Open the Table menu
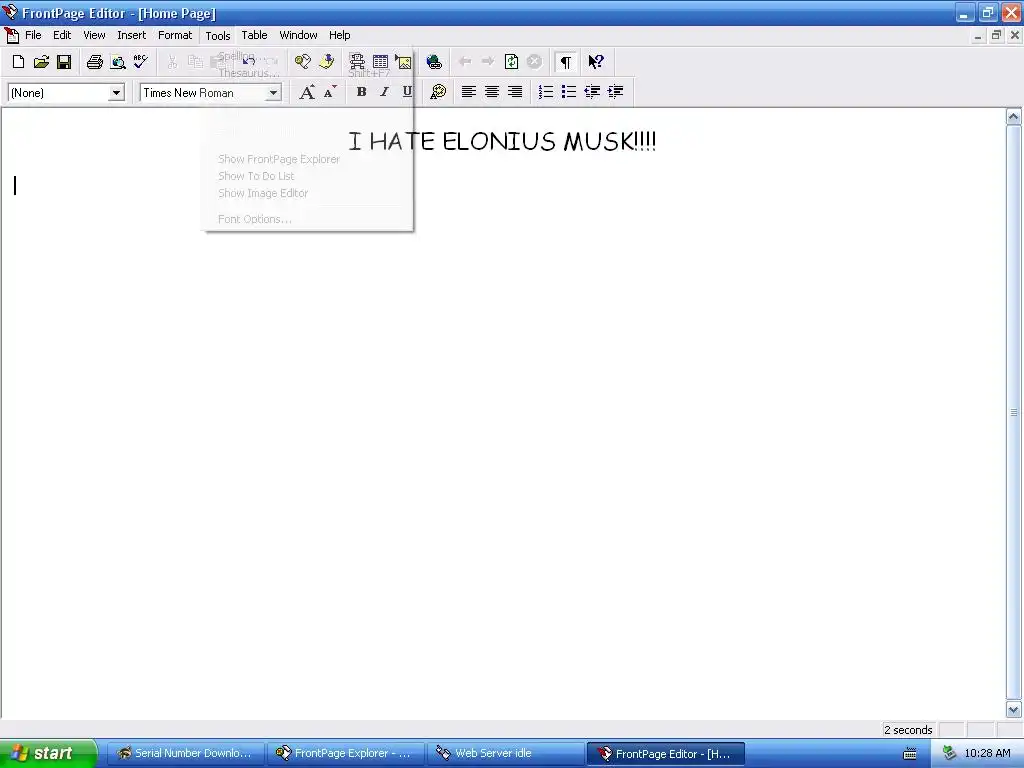Image resolution: width=1024 pixels, height=768 pixels. click(254, 35)
